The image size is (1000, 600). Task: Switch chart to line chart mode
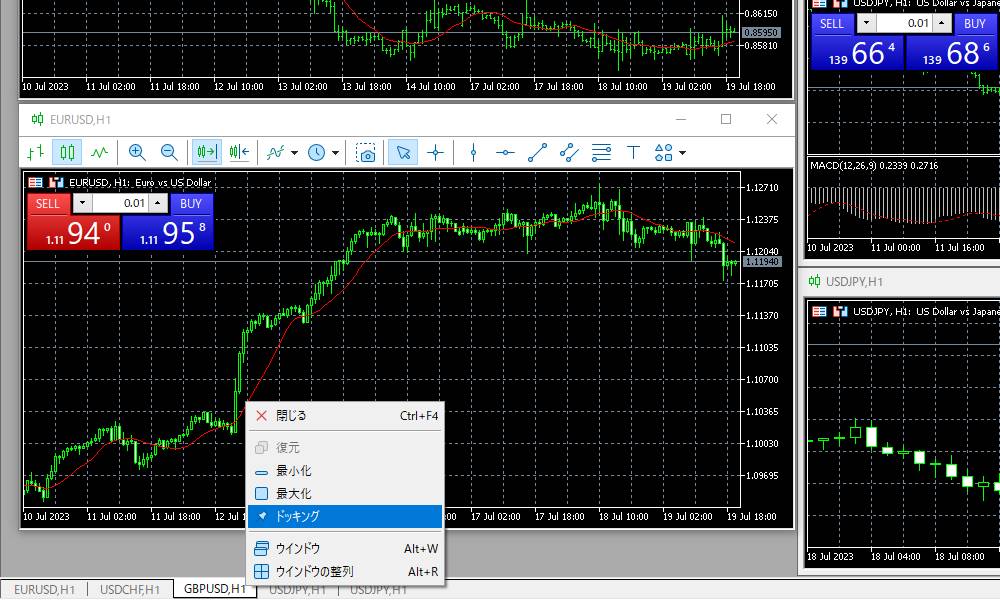point(99,152)
